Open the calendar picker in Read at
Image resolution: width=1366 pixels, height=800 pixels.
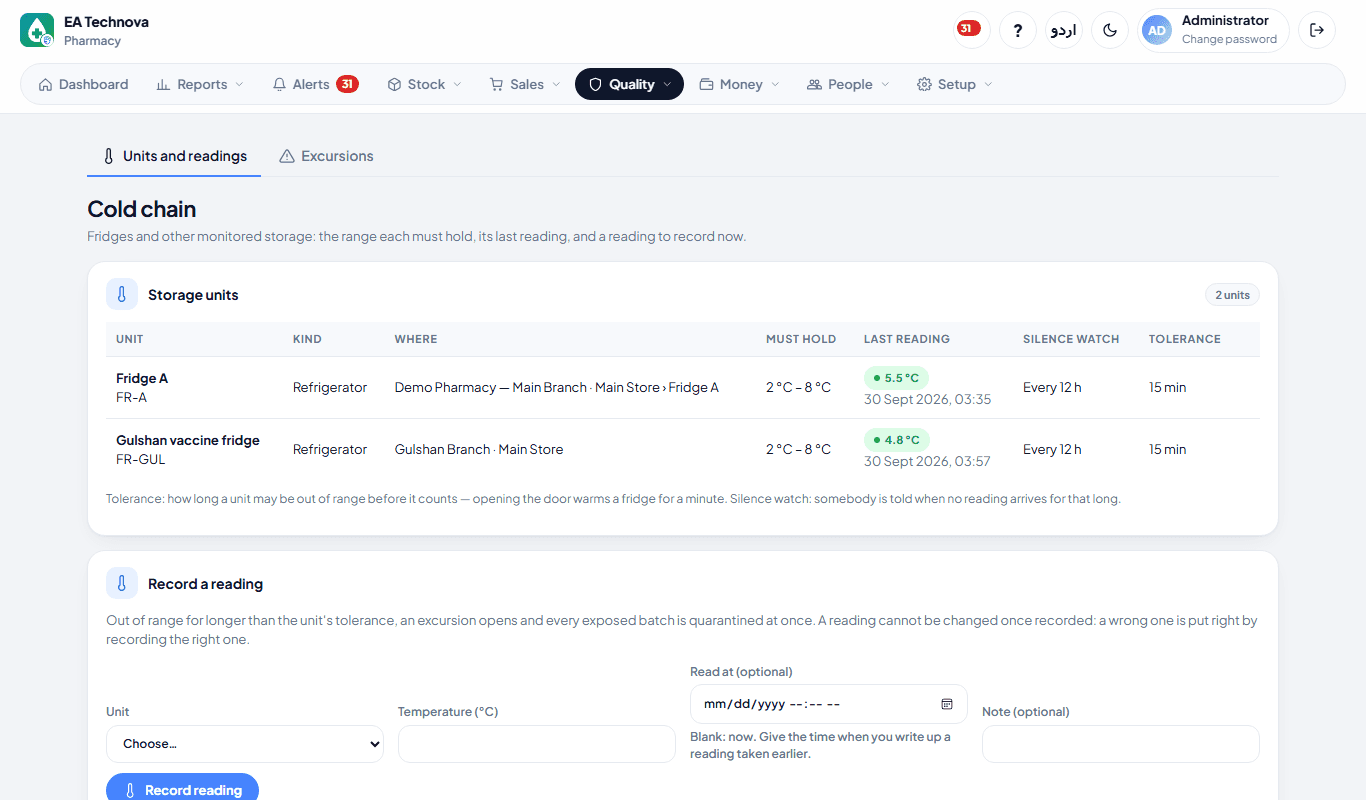point(947,704)
